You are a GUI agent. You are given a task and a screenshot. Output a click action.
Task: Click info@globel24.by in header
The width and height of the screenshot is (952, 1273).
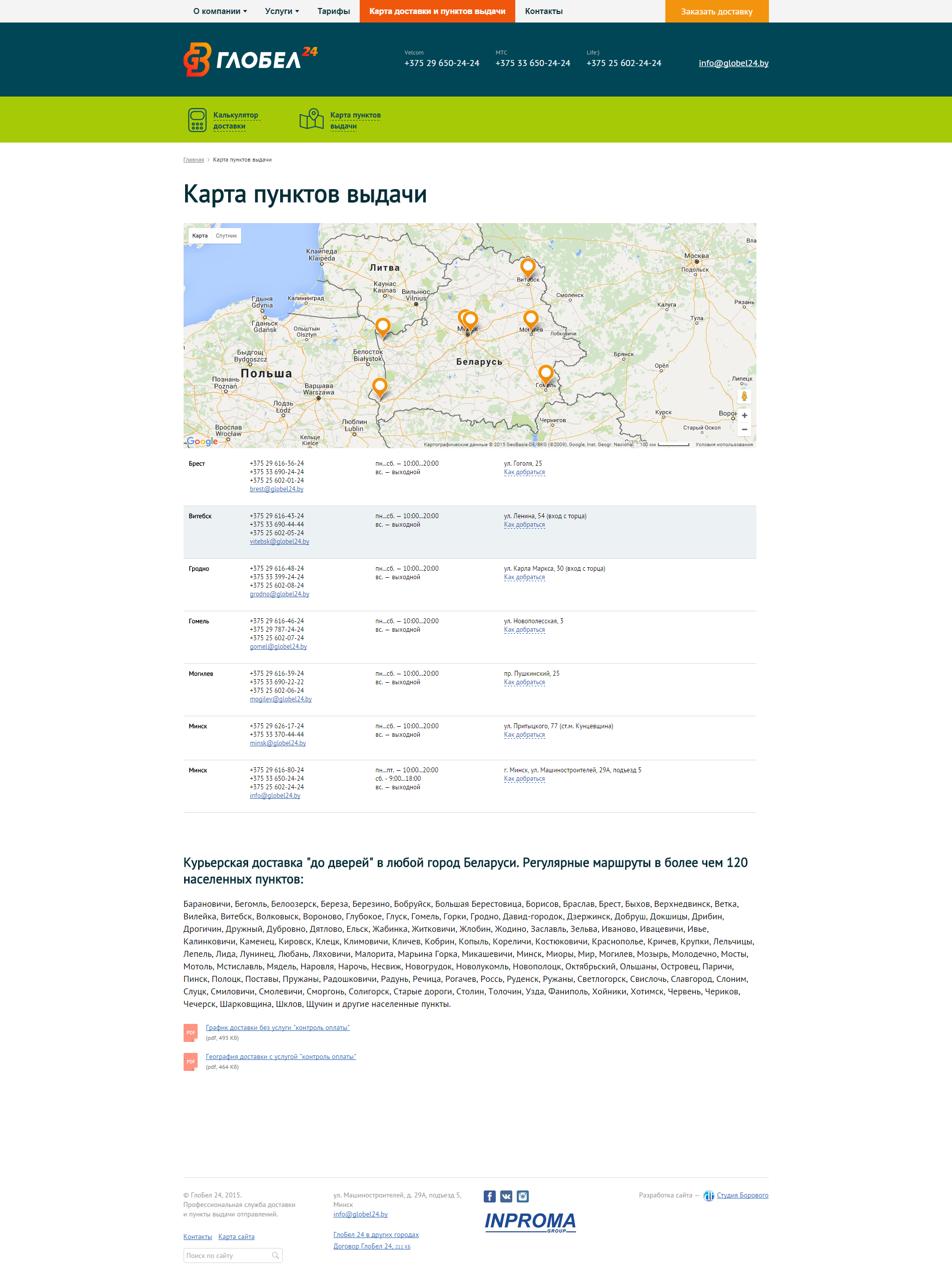[733, 64]
